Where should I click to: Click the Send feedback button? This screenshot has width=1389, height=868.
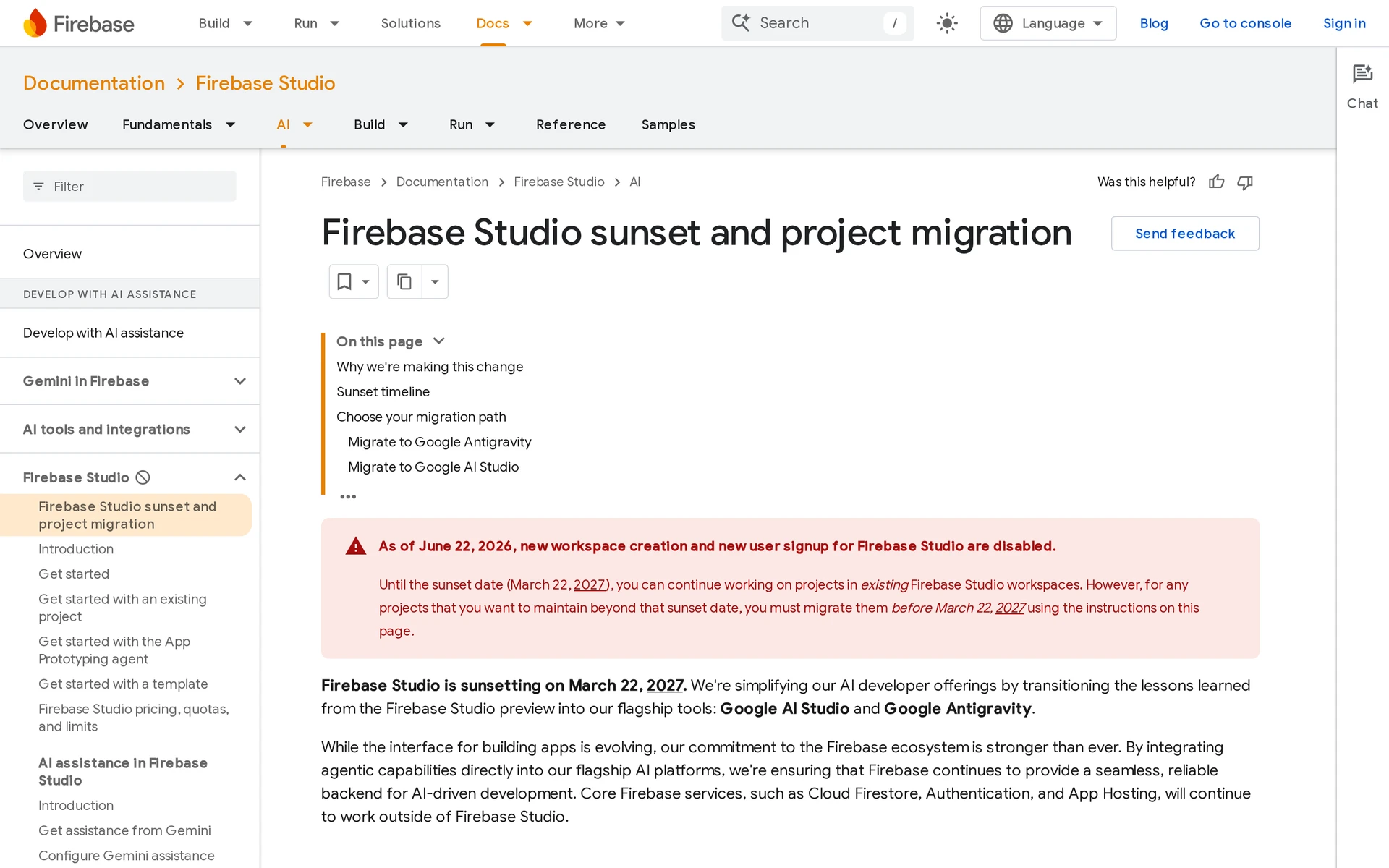pos(1185,234)
